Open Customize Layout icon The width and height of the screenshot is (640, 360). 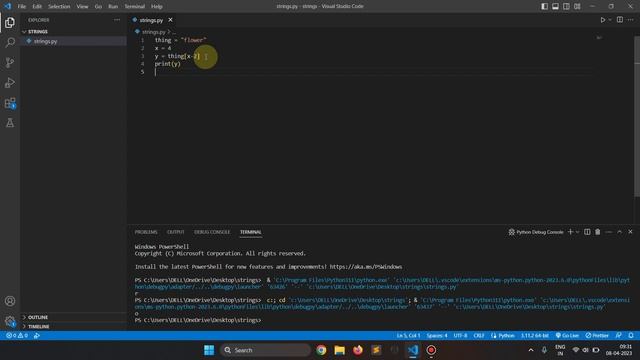click(x=577, y=7)
